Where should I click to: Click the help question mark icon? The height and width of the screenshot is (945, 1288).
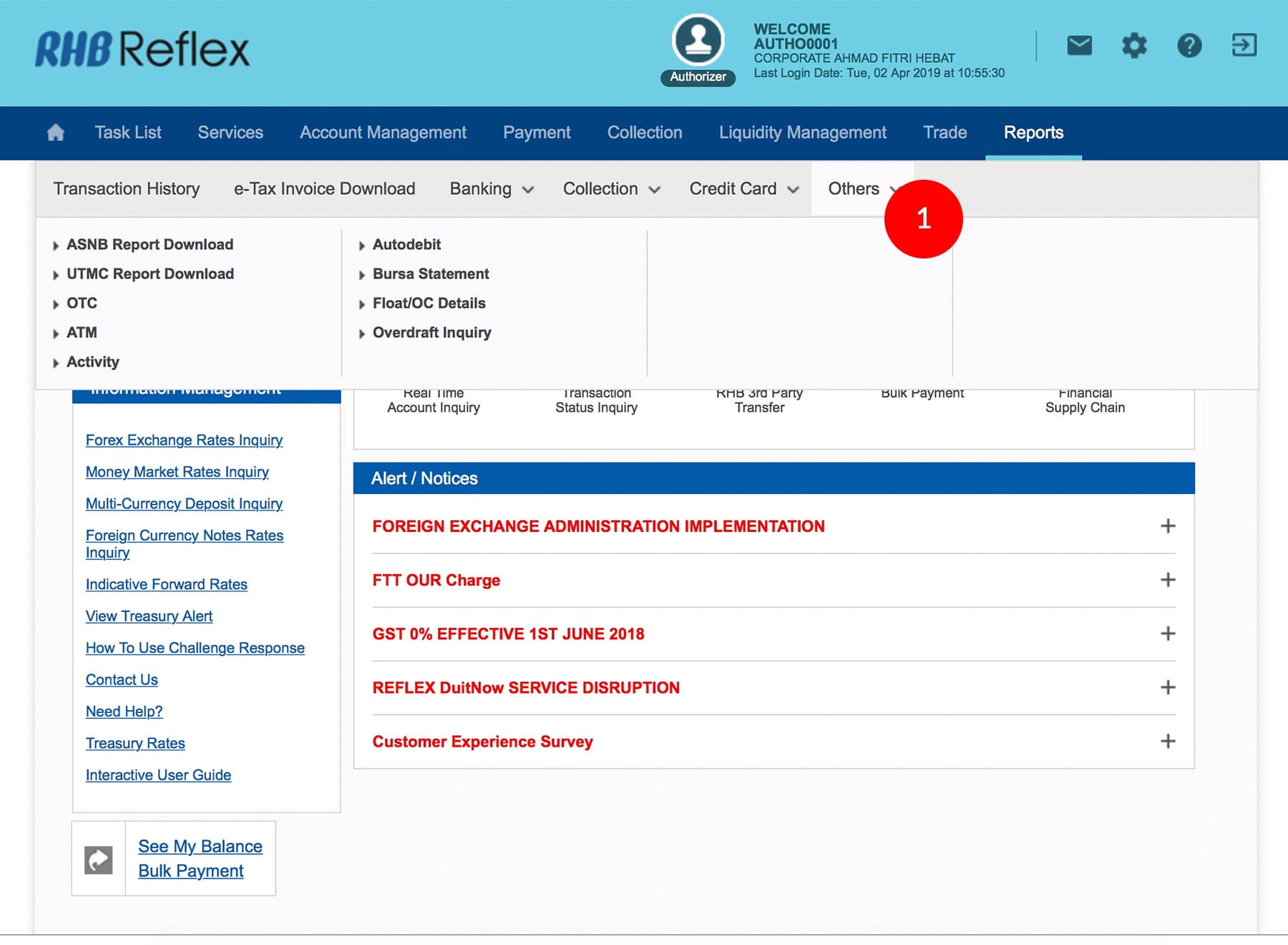click(x=1189, y=46)
